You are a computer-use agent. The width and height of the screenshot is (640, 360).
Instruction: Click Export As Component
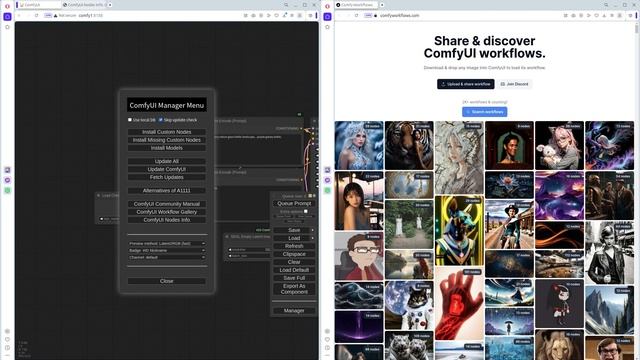(x=294, y=289)
